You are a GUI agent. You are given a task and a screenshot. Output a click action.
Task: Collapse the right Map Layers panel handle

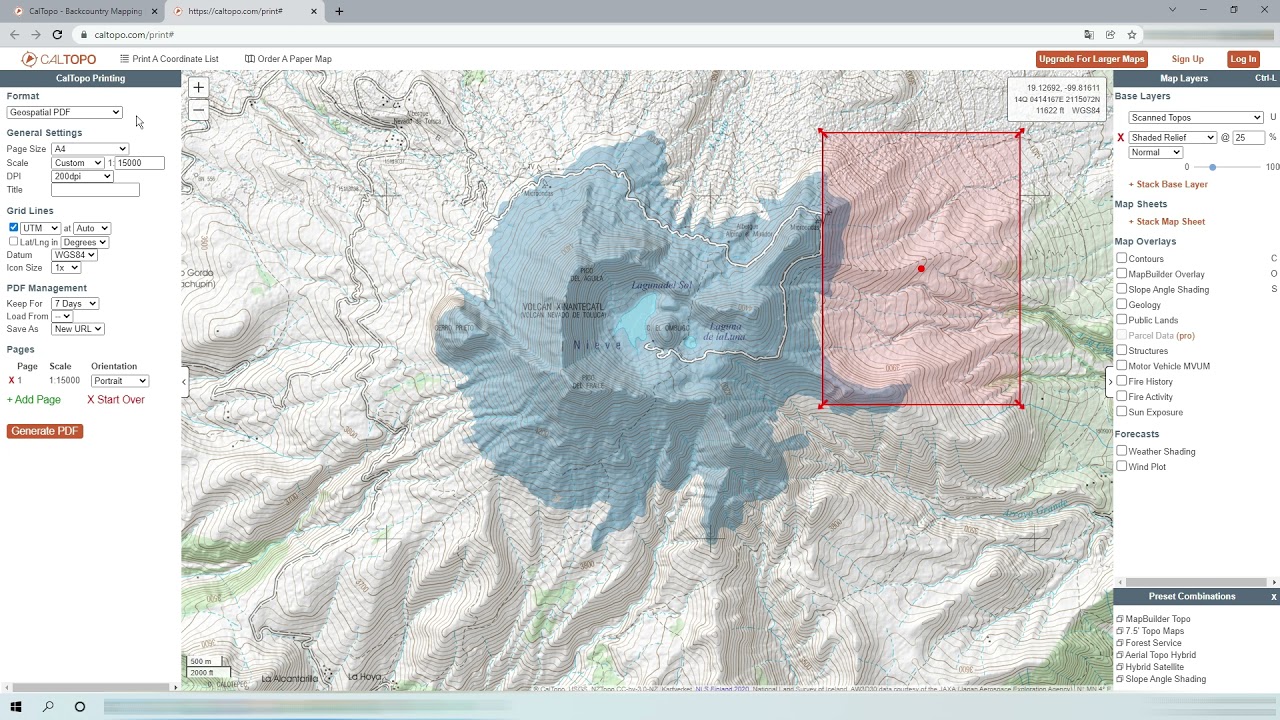1110,382
